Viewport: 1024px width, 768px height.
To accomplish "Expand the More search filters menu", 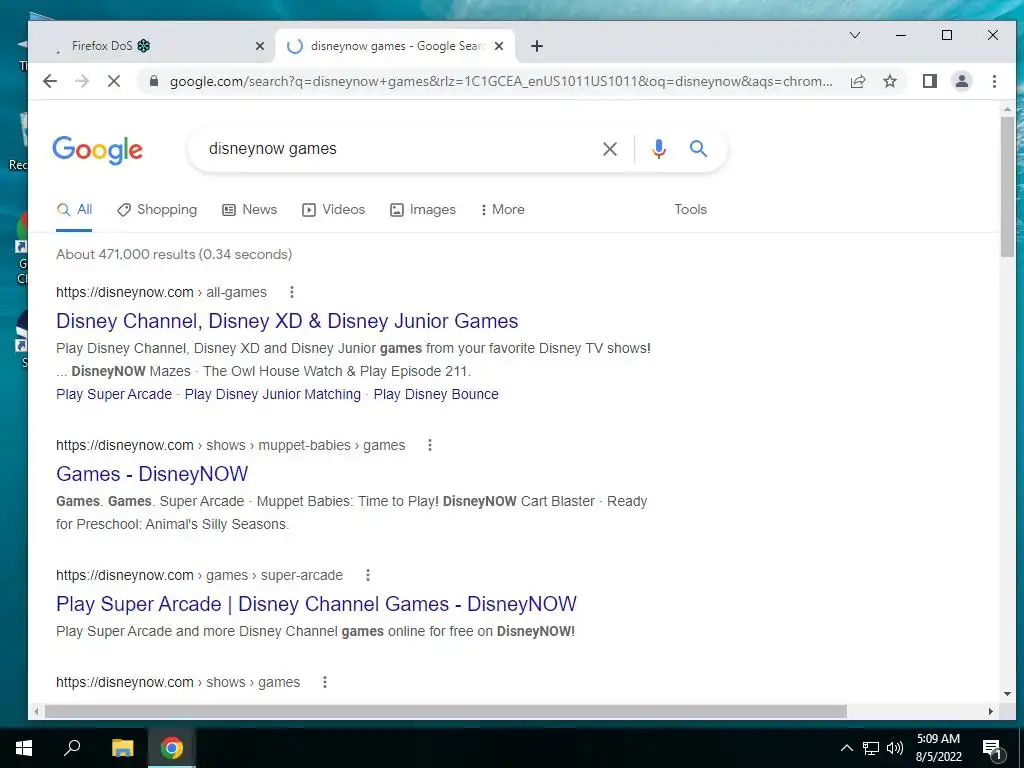I will (503, 210).
